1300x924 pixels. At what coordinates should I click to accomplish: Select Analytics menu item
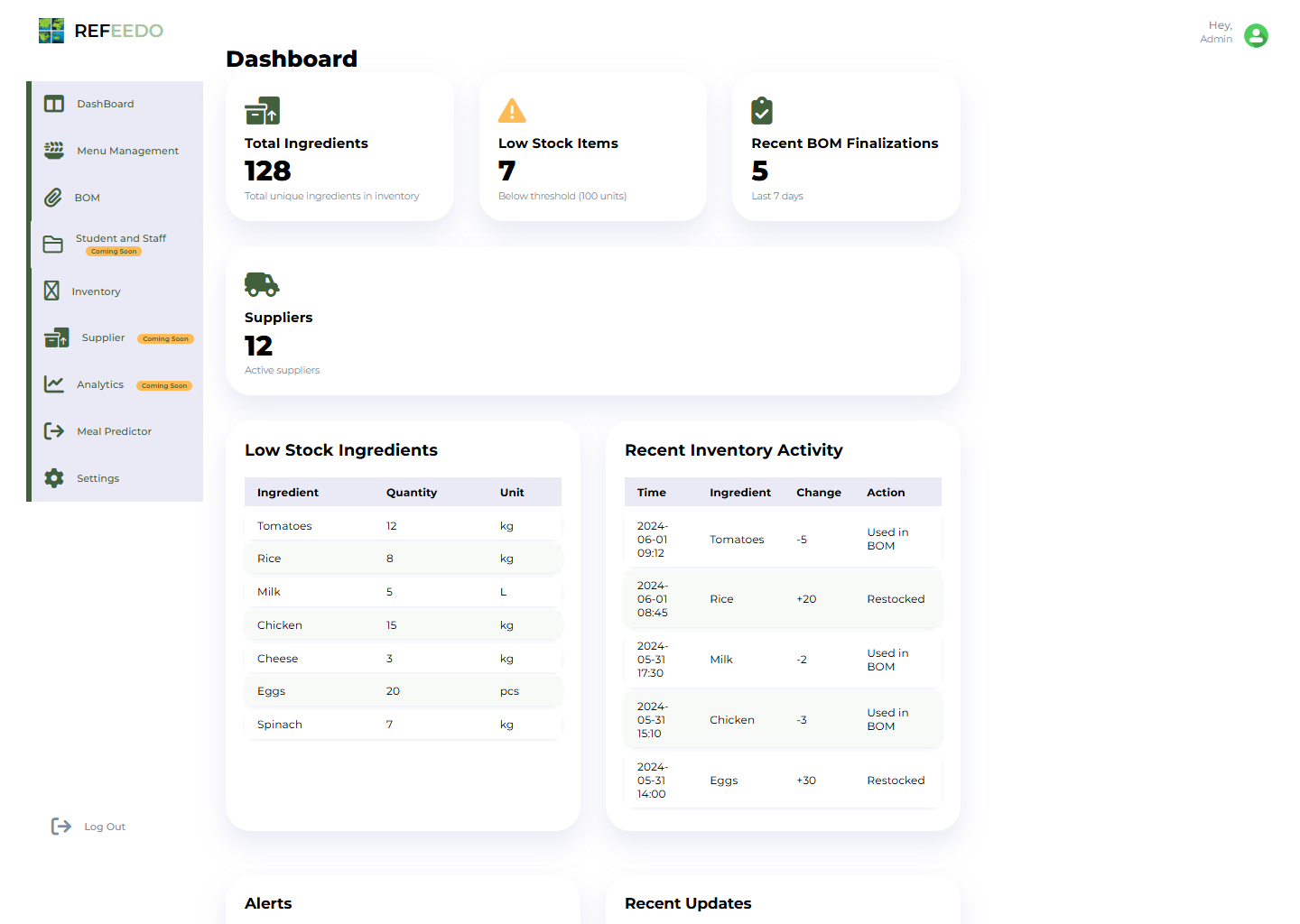click(117, 385)
